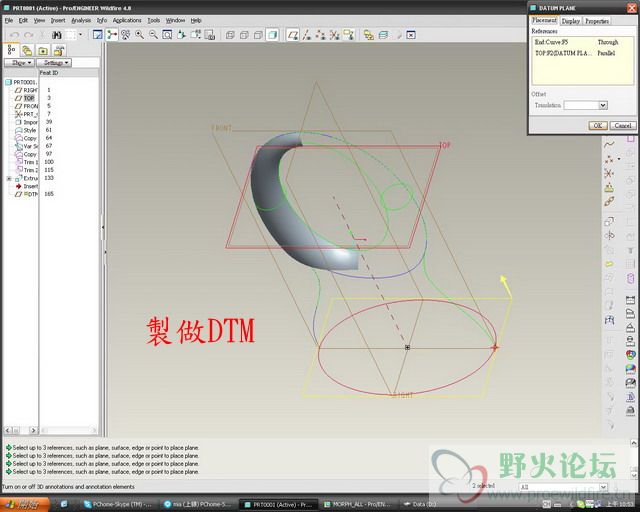
Task: Toggle Spin Center display icon
Action: 111,35
